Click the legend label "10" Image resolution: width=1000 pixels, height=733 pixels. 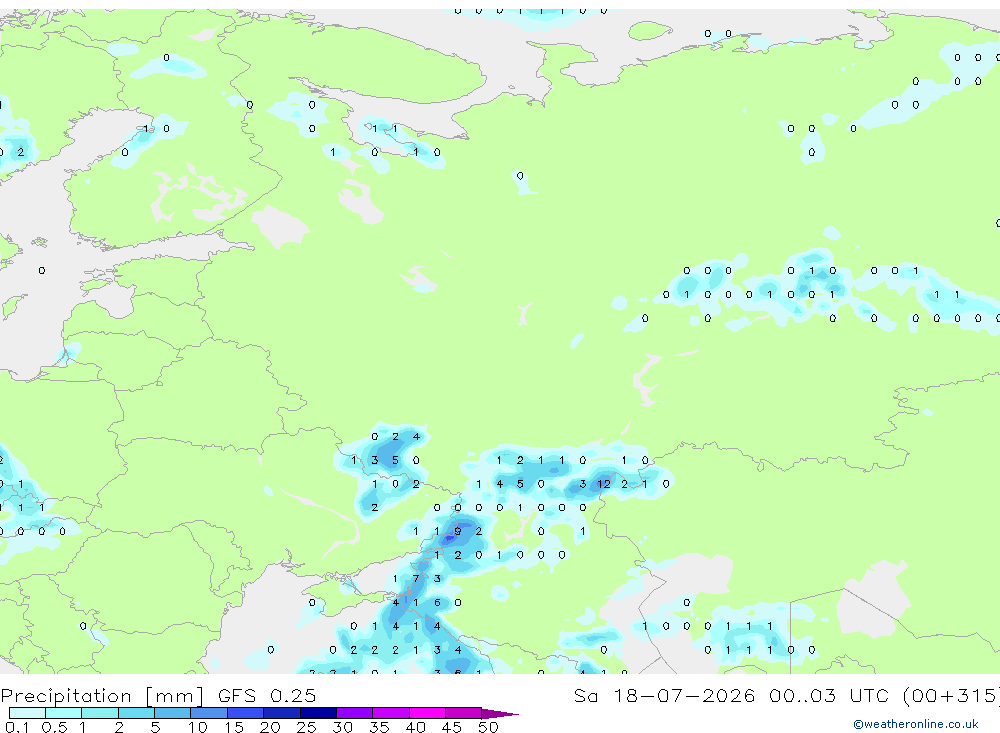(x=198, y=727)
